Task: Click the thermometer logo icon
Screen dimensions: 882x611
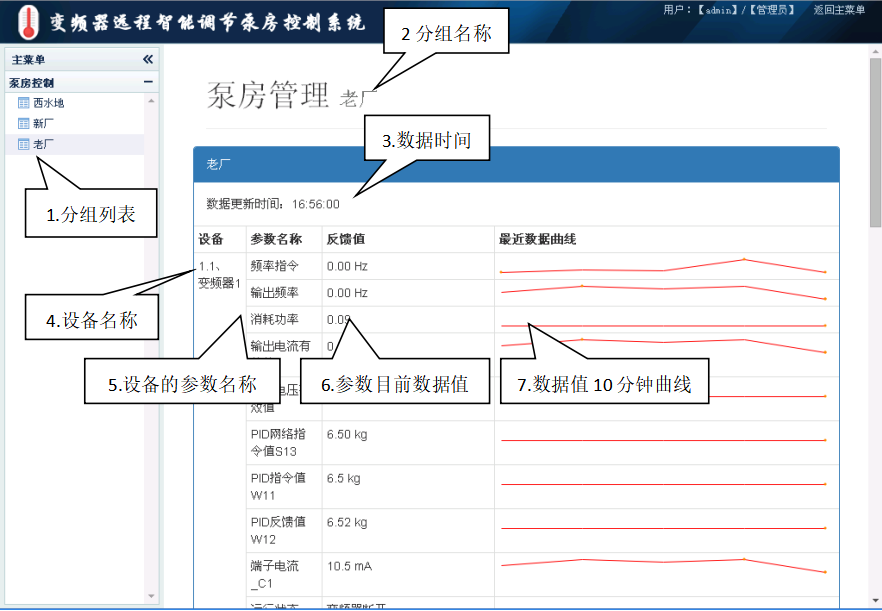Action: coord(28,23)
